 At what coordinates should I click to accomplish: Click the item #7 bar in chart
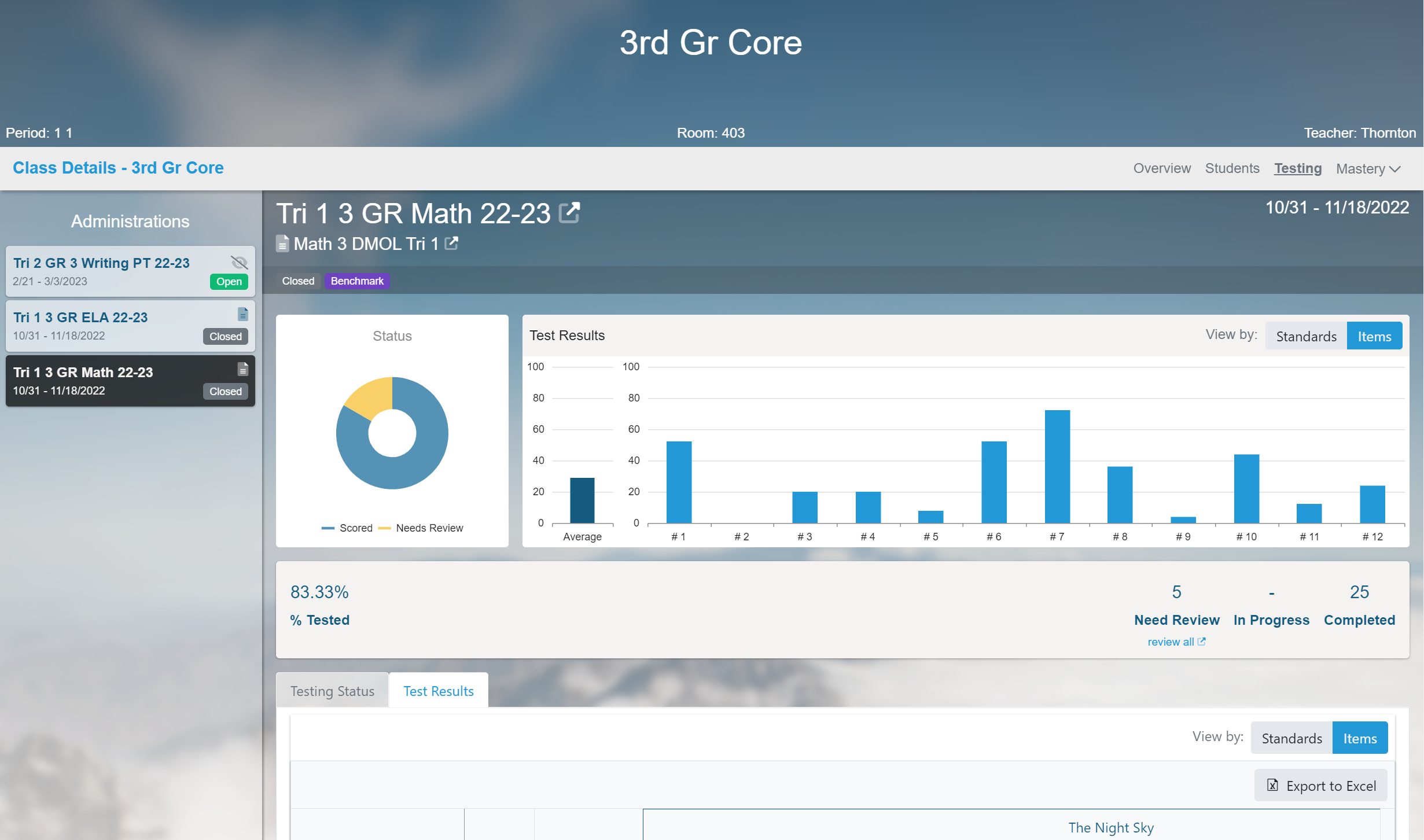(1057, 466)
